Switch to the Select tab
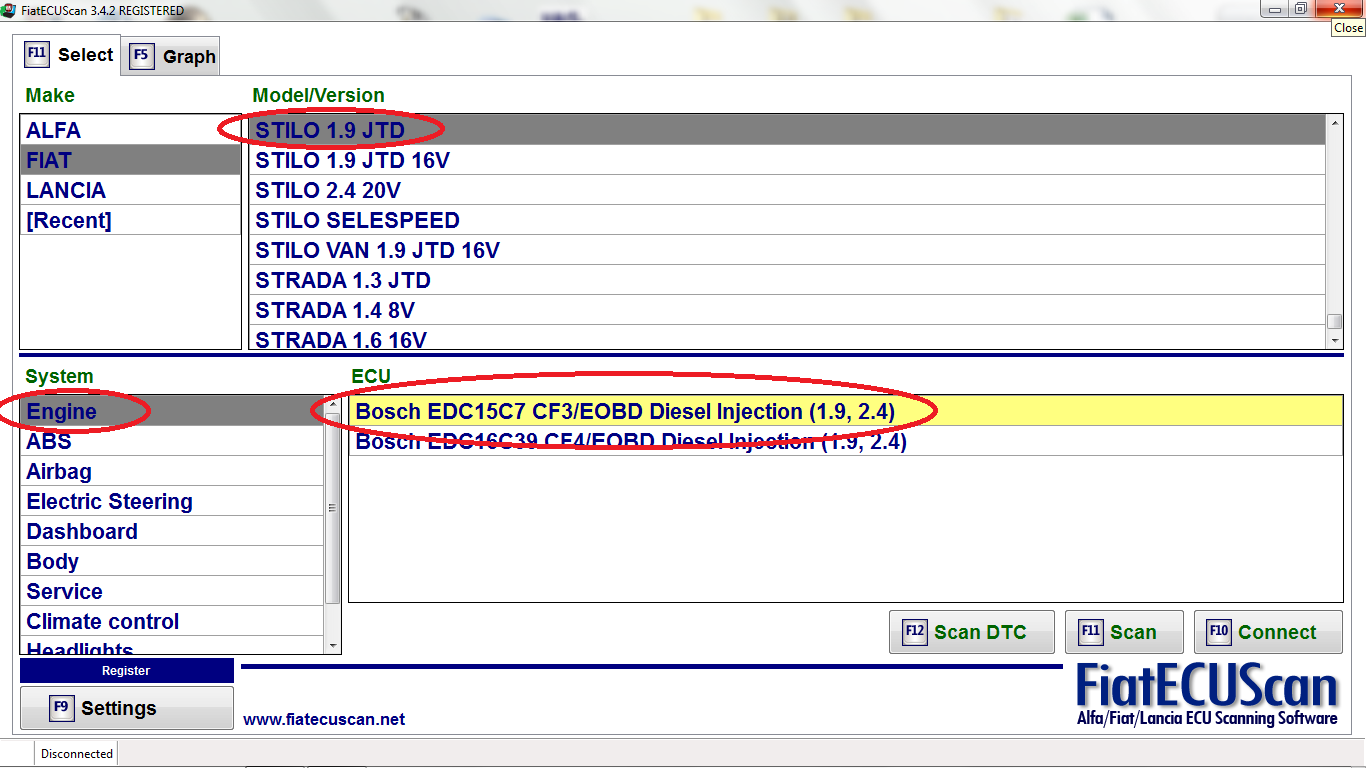Viewport: 1366px width, 768px height. pos(68,55)
